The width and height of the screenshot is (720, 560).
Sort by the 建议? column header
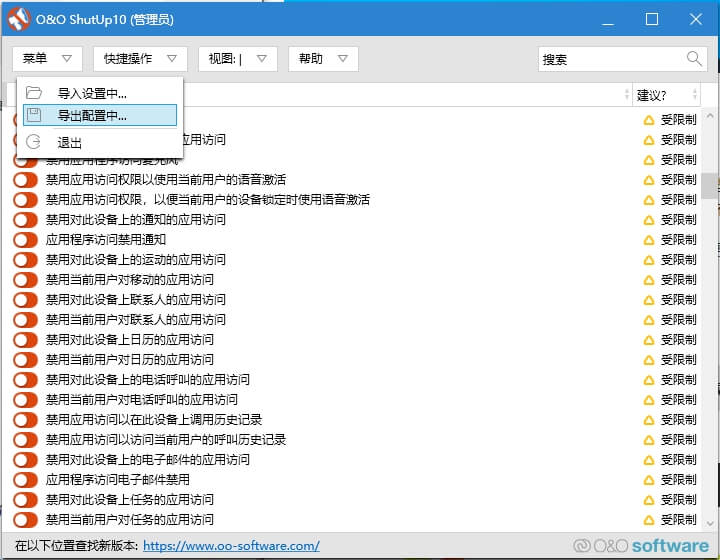(x=666, y=95)
